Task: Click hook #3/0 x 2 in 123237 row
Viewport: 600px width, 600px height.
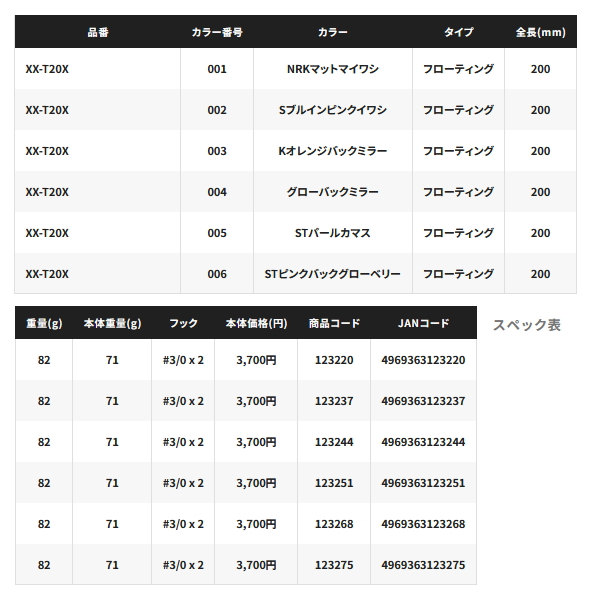Action: coord(183,401)
